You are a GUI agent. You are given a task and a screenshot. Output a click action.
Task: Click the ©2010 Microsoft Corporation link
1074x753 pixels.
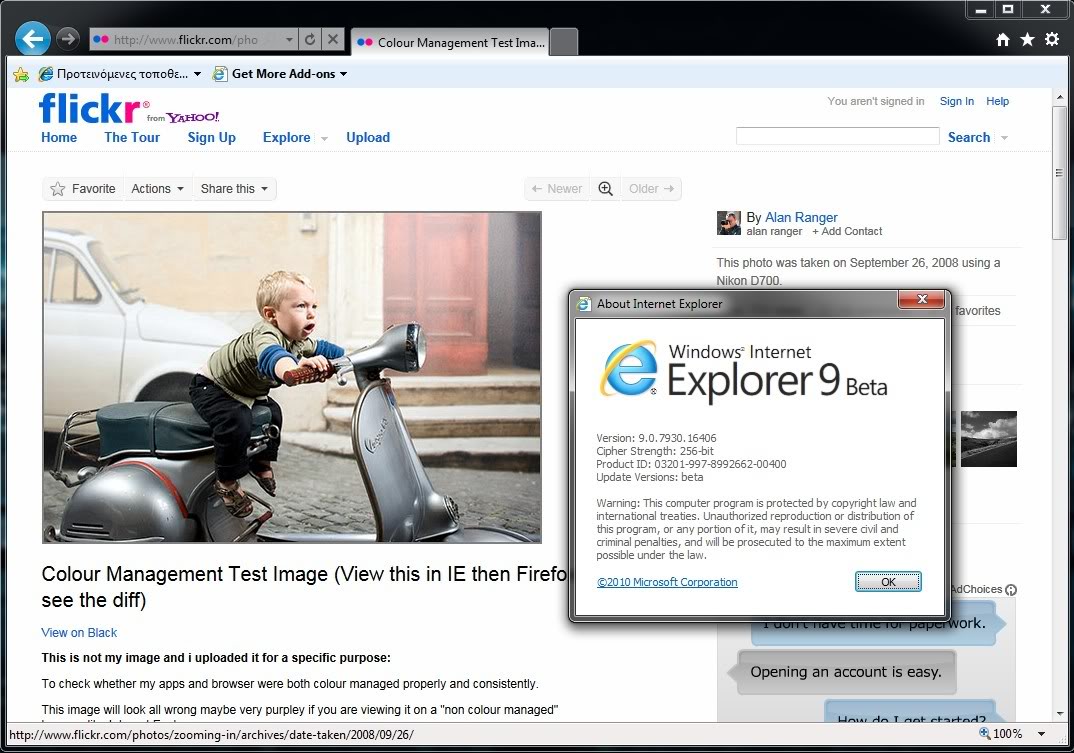pos(667,582)
